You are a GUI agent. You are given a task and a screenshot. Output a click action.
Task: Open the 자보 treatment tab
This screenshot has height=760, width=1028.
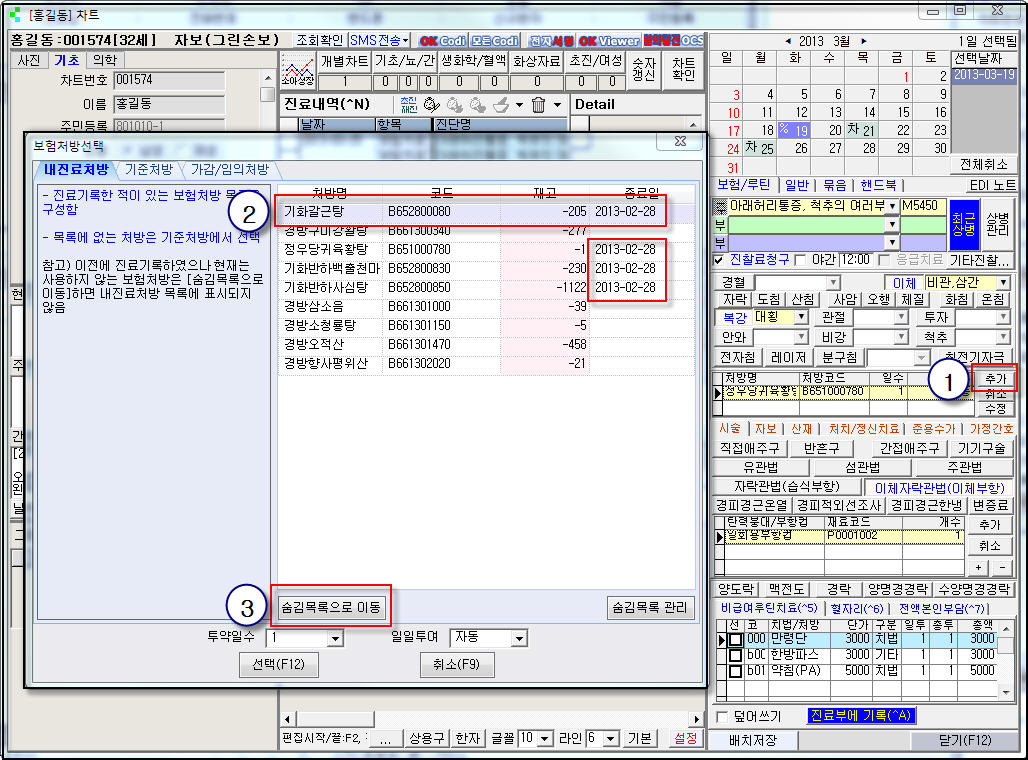[765, 429]
